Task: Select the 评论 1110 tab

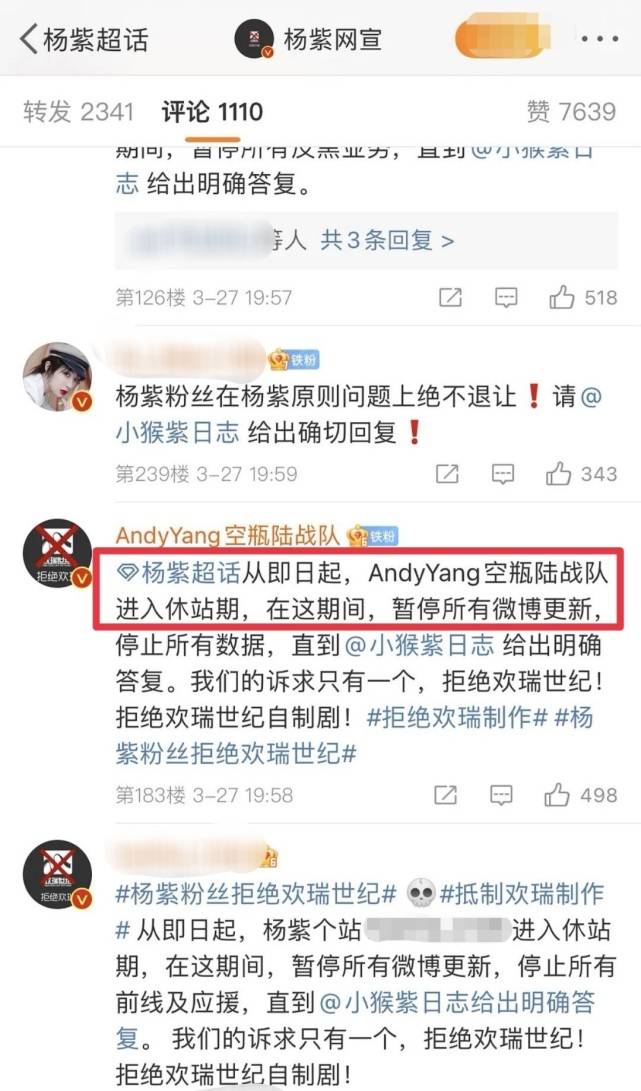Action: (212, 111)
